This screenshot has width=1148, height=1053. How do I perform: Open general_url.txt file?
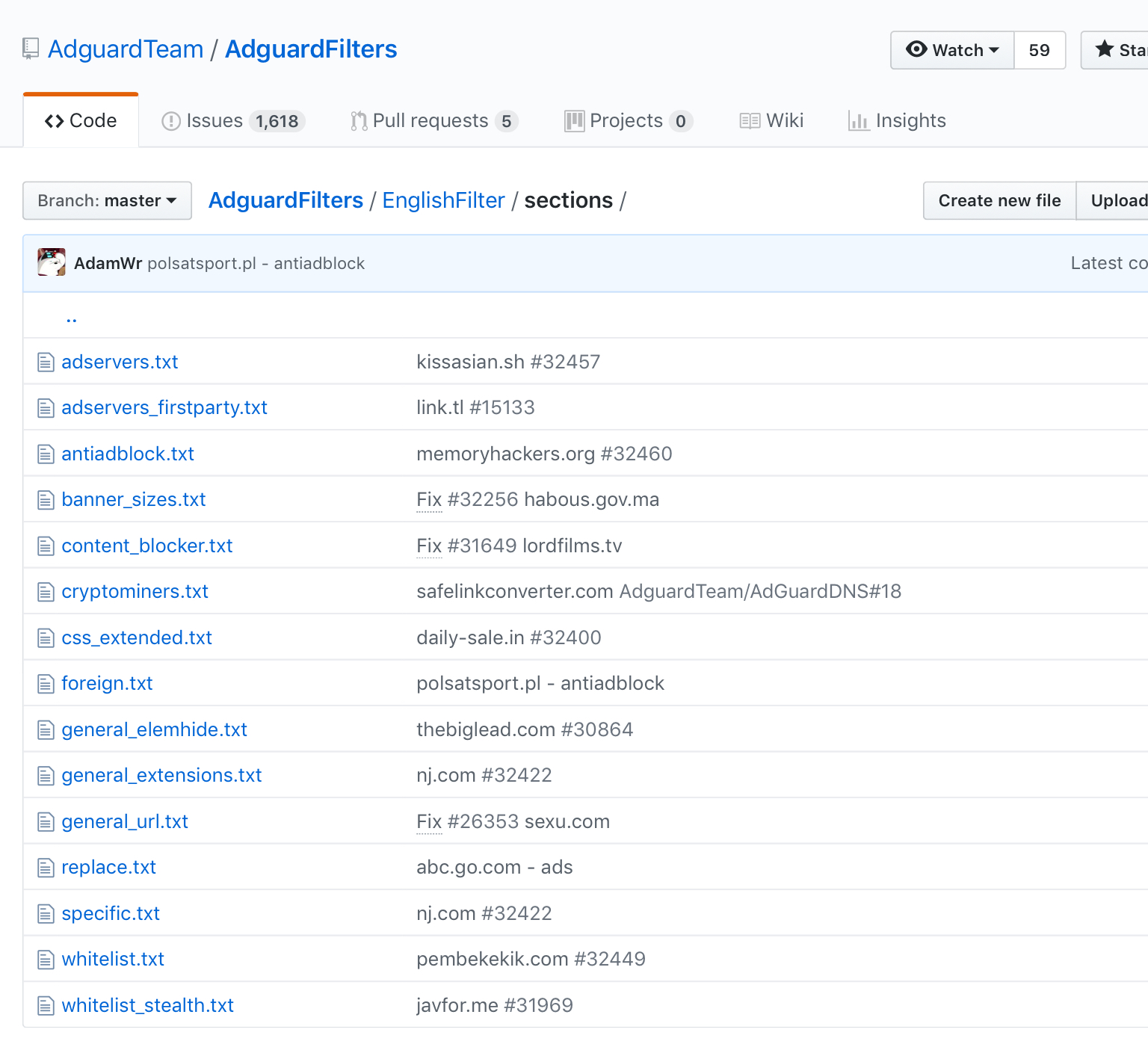125,822
